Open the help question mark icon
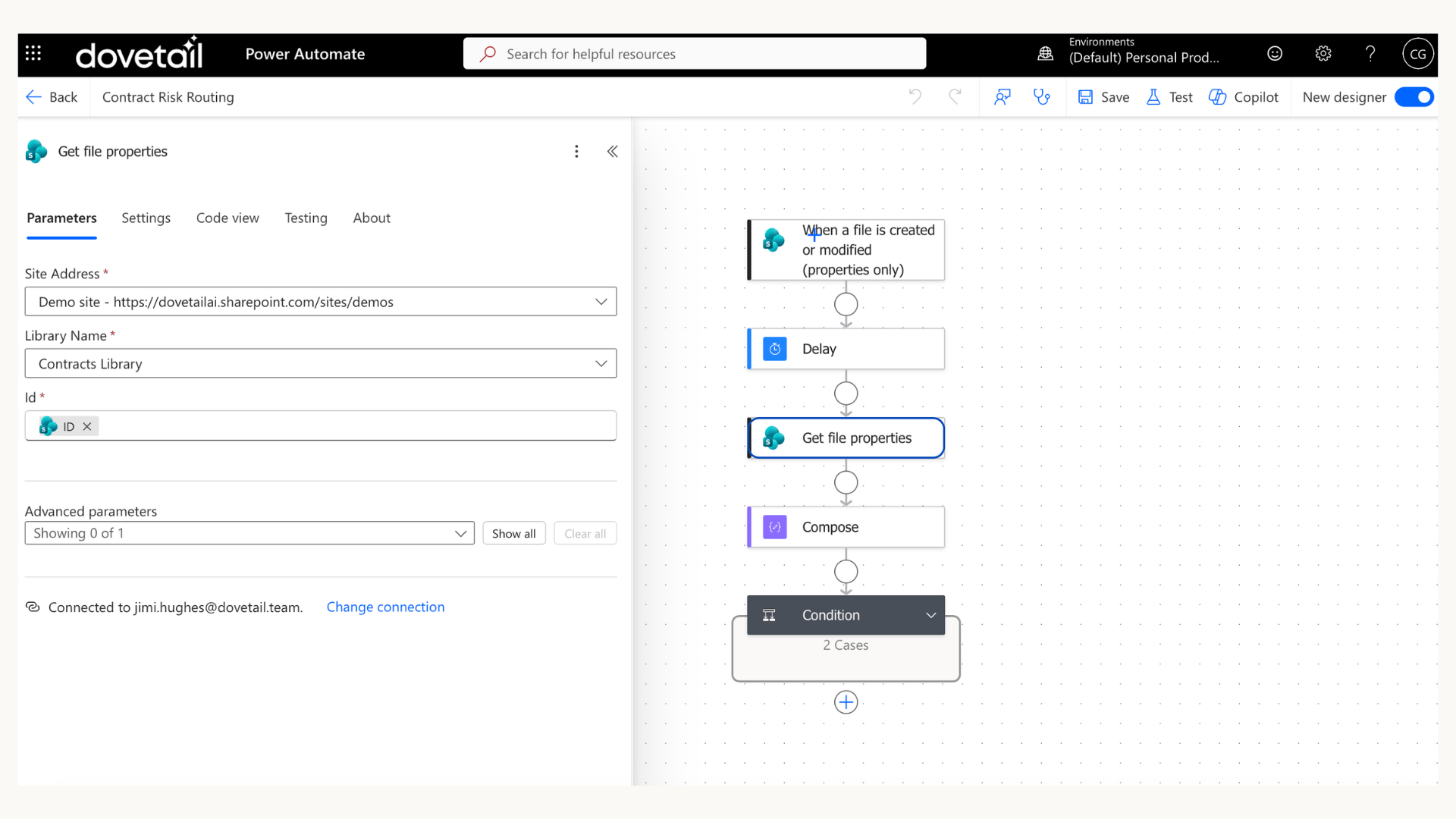 [x=1370, y=53]
